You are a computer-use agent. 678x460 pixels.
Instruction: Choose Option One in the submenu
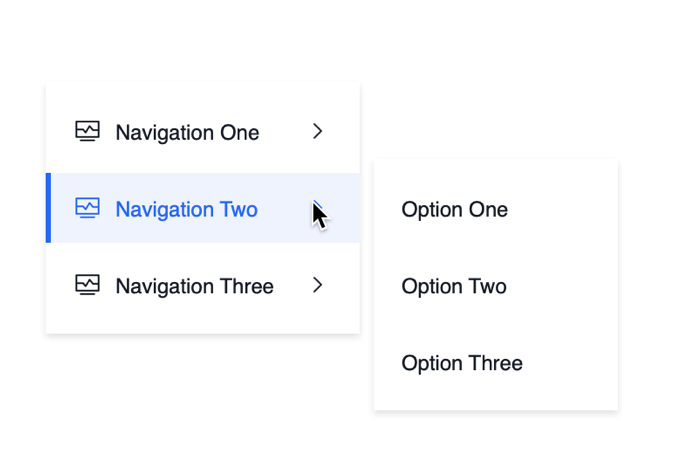(454, 209)
